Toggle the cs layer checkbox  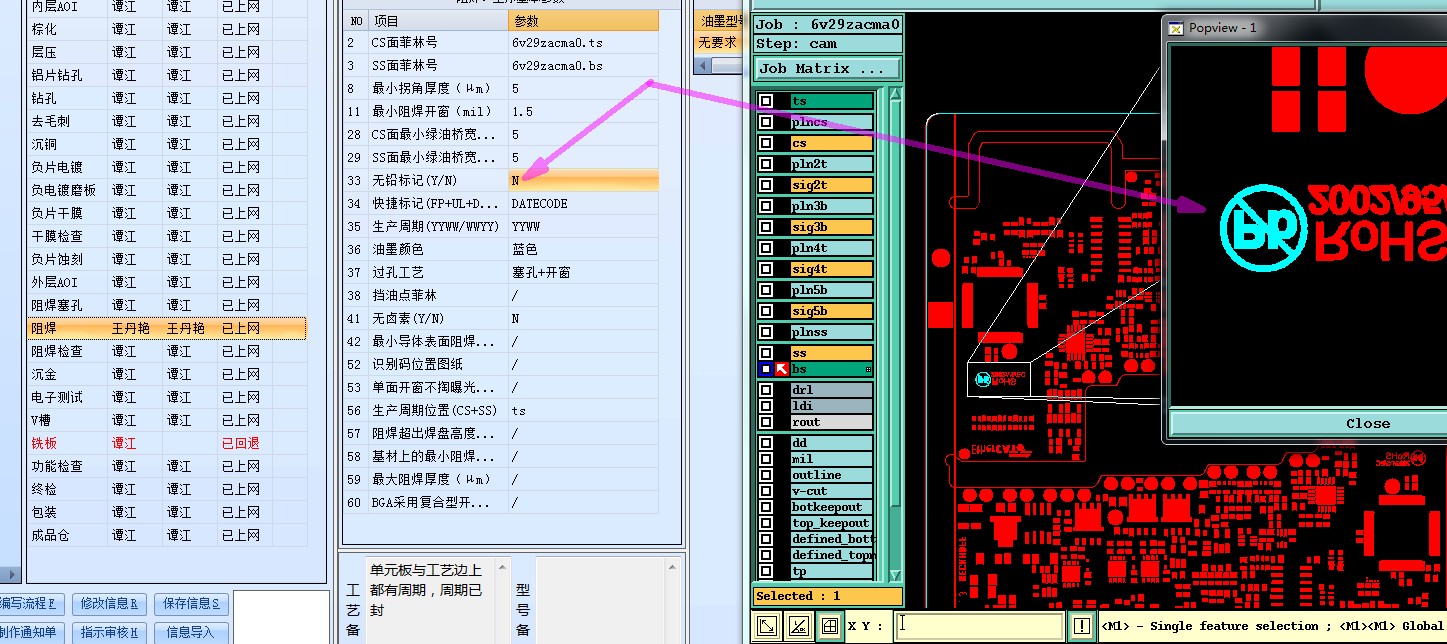pos(765,143)
